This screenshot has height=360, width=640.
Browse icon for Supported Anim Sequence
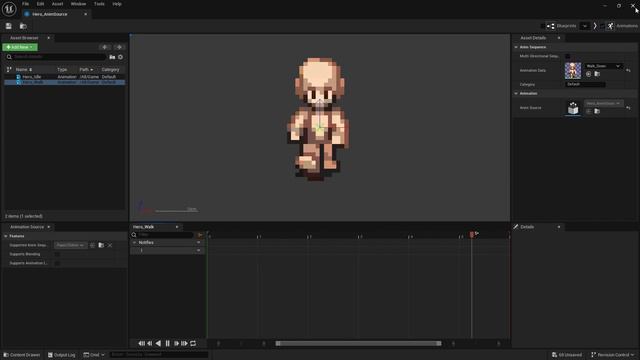[x=101, y=245]
